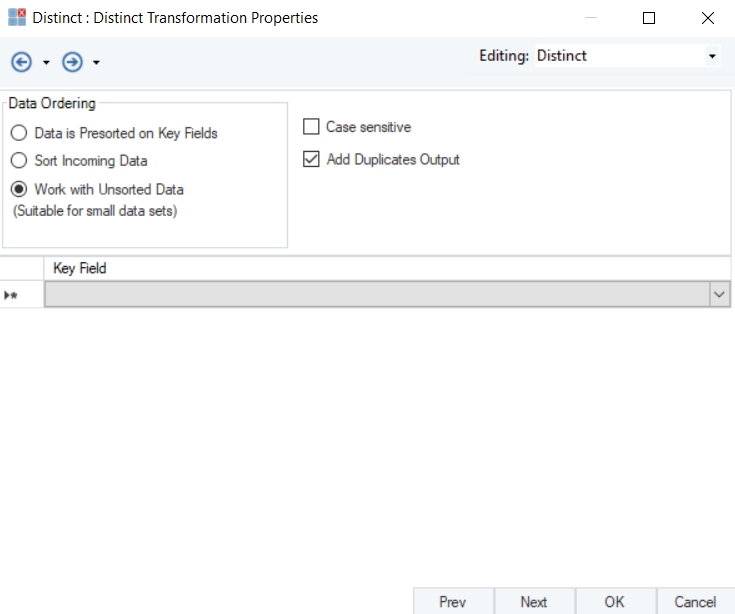
Task: Select Data is Presorted on Key Fields
Action: [x=19, y=133]
